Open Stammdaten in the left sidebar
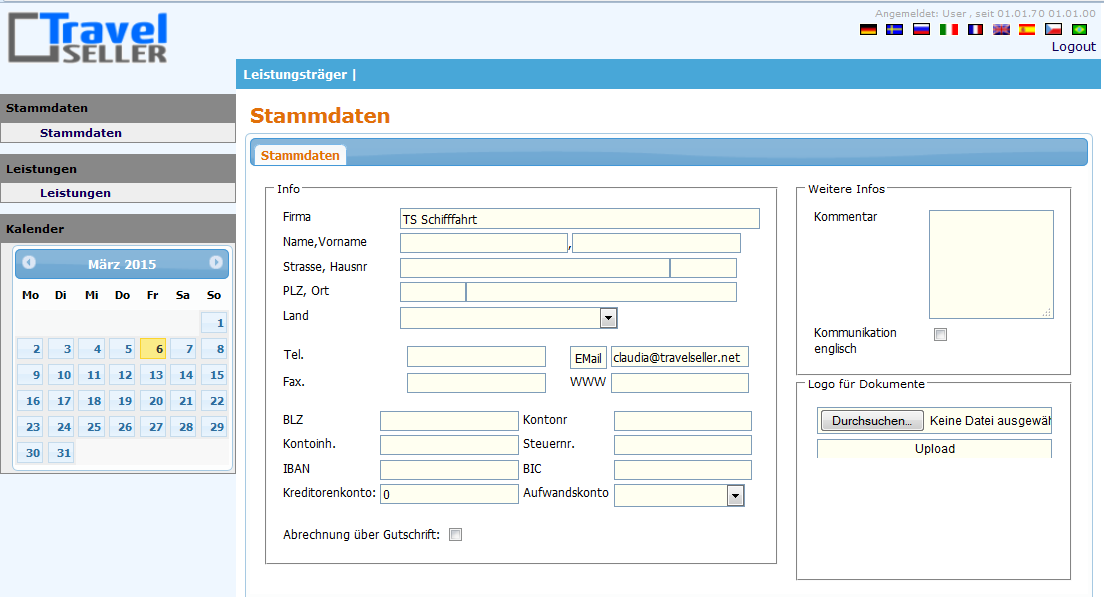Screen dimensions: 1104x597 tap(81, 133)
